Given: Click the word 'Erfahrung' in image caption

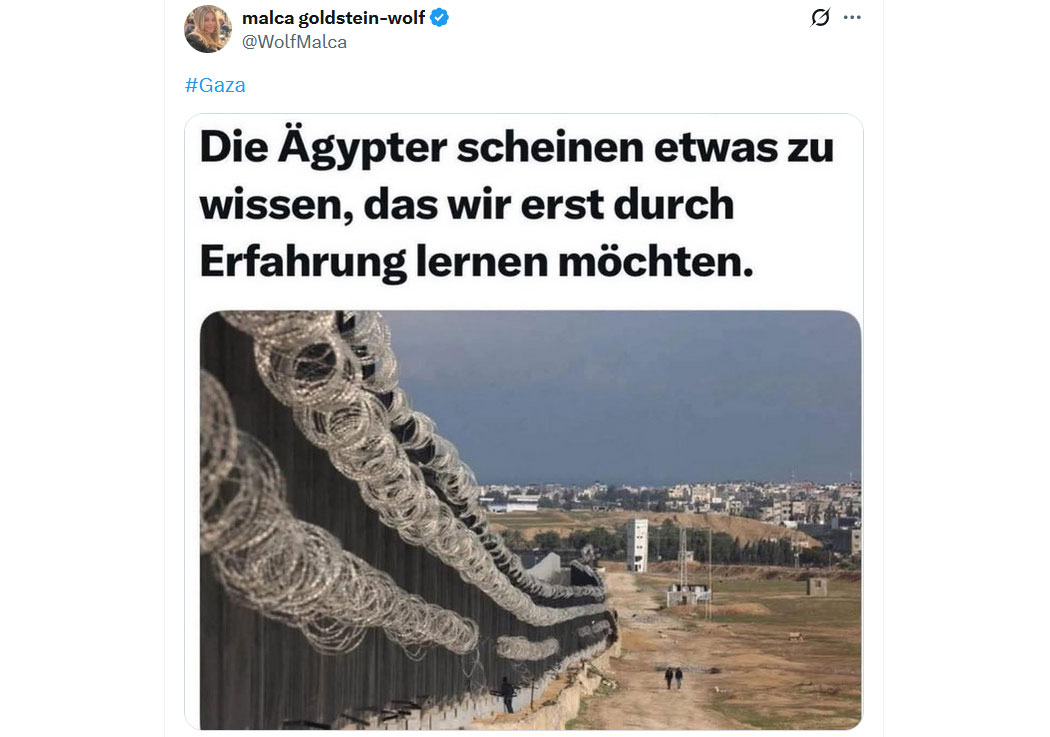Looking at the screenshot, I should (x=303, y=261).
